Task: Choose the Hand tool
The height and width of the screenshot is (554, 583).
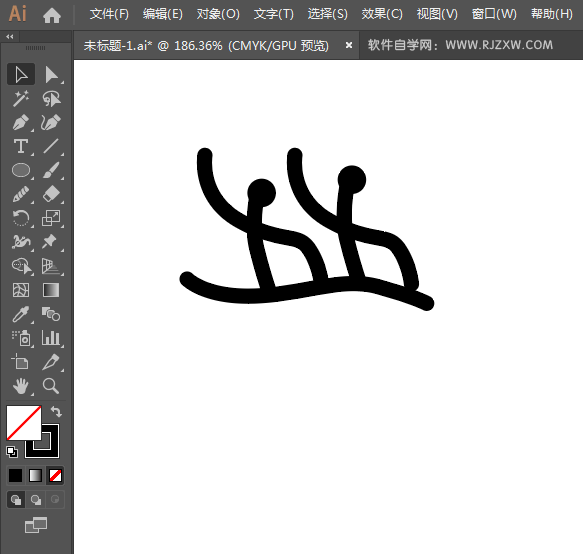Action: (21, 386)
